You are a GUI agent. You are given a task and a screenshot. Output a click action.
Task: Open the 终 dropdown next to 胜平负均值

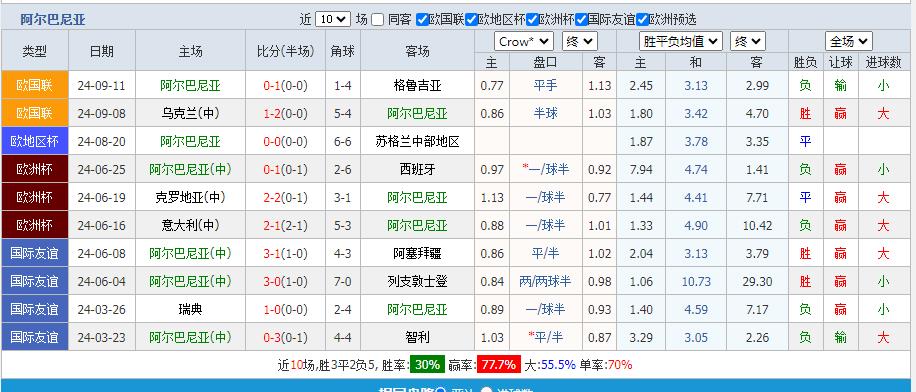(747, 41)
